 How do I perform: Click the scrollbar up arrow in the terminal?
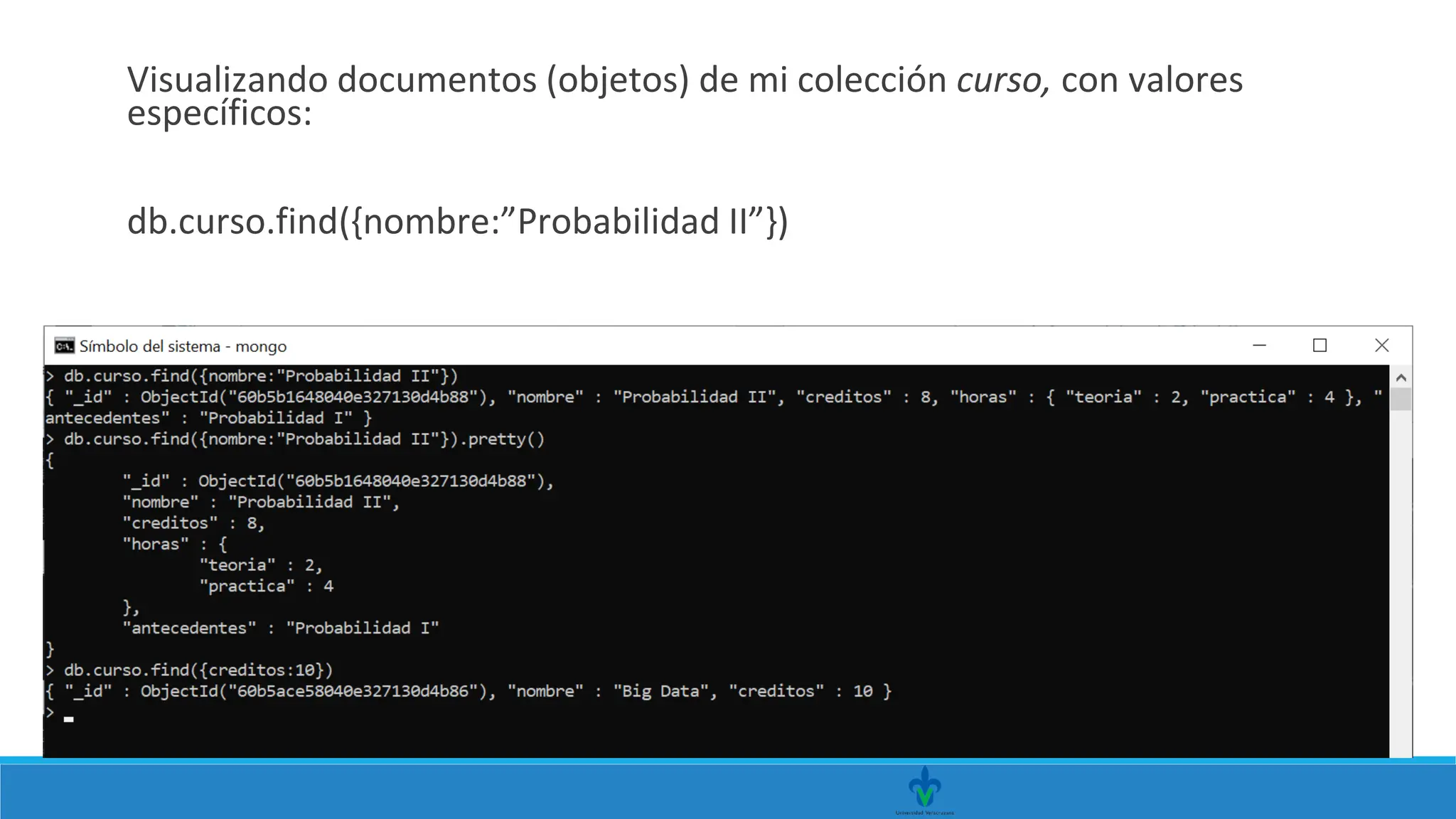[1401, 377]
